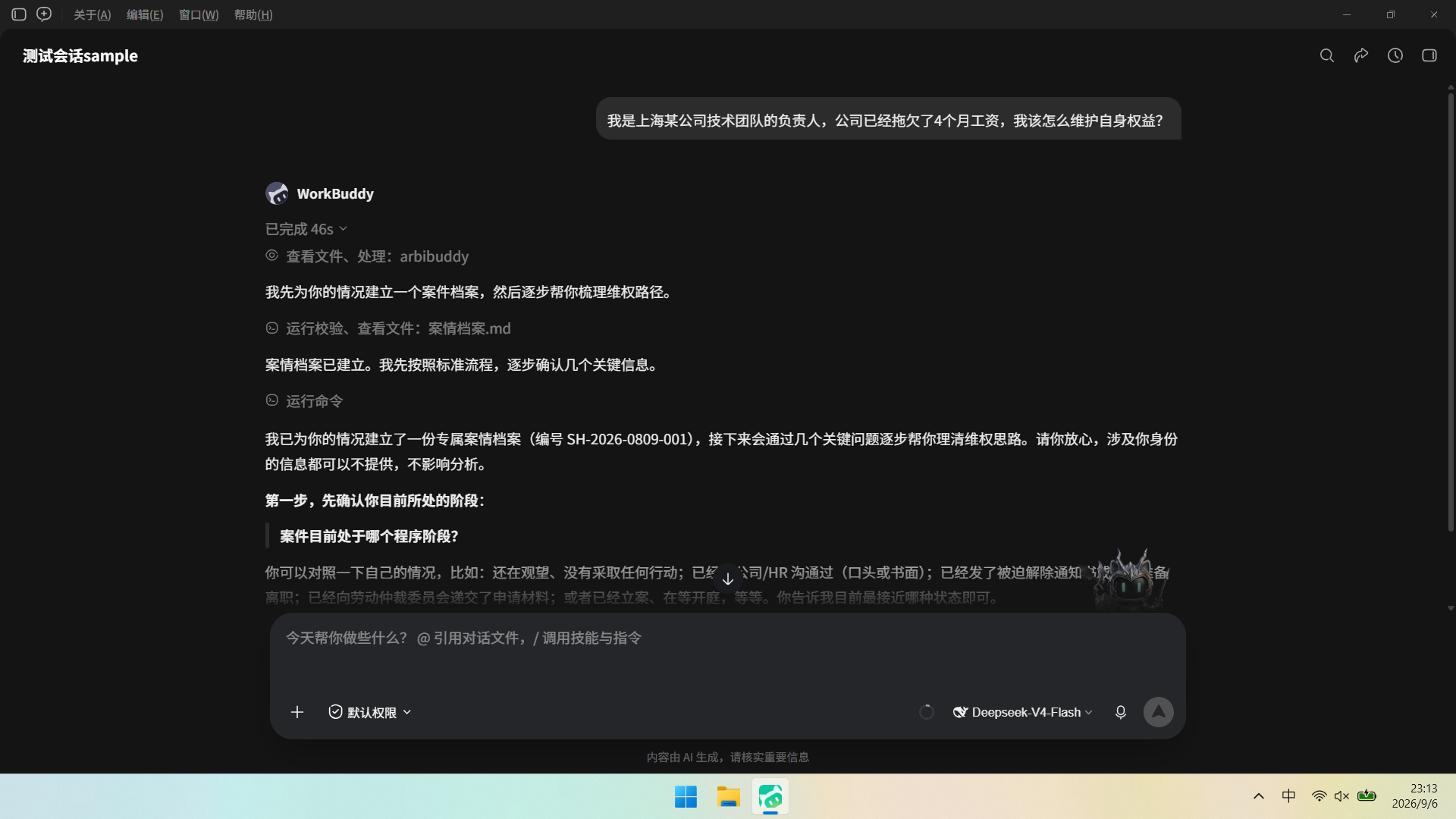Click the robot mascot thumbnail

click(x=1128, y=580)
